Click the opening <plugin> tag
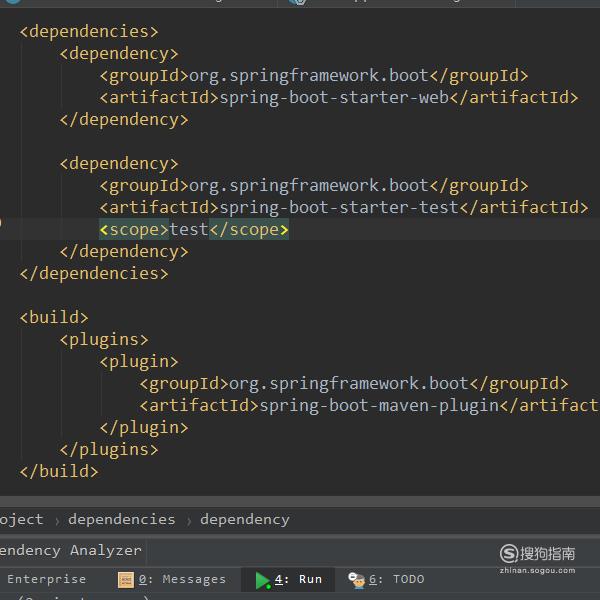Screen dimensions: 600x600 (x=139, y=362)
